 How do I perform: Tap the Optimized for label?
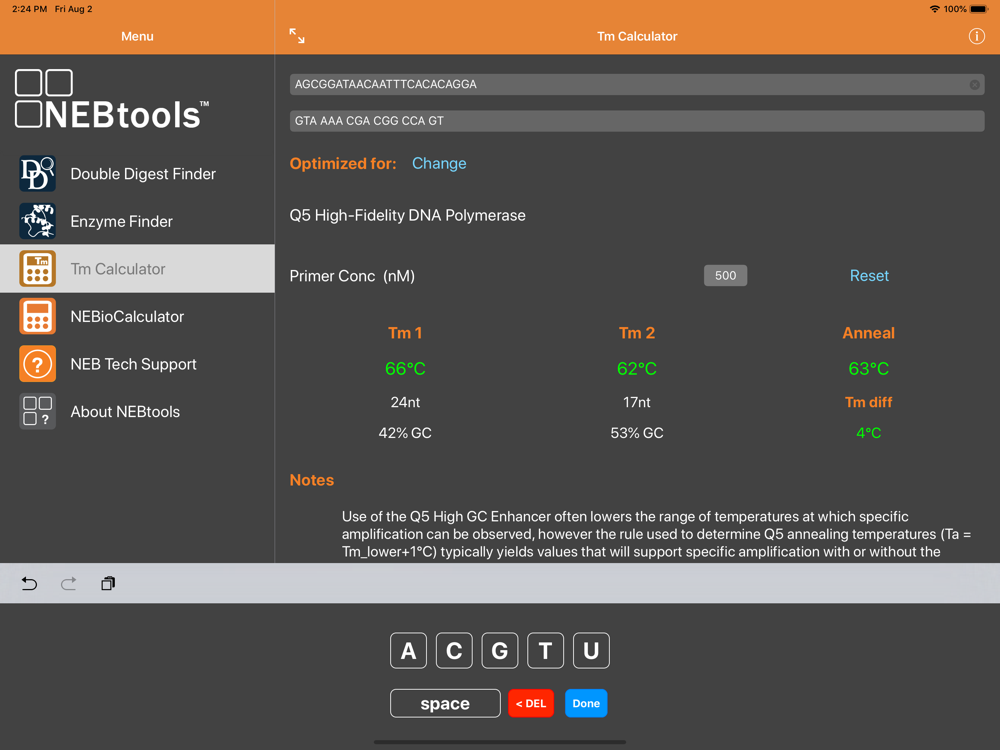(342, 163)
